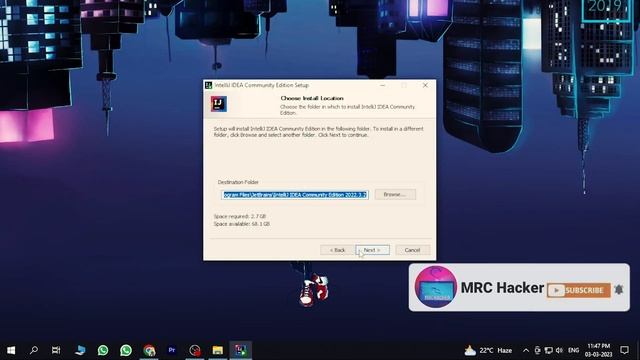The image size is (640, 360).
Task: Click the 'Space required: 2.7 GB' text
Action: (240, 216)
